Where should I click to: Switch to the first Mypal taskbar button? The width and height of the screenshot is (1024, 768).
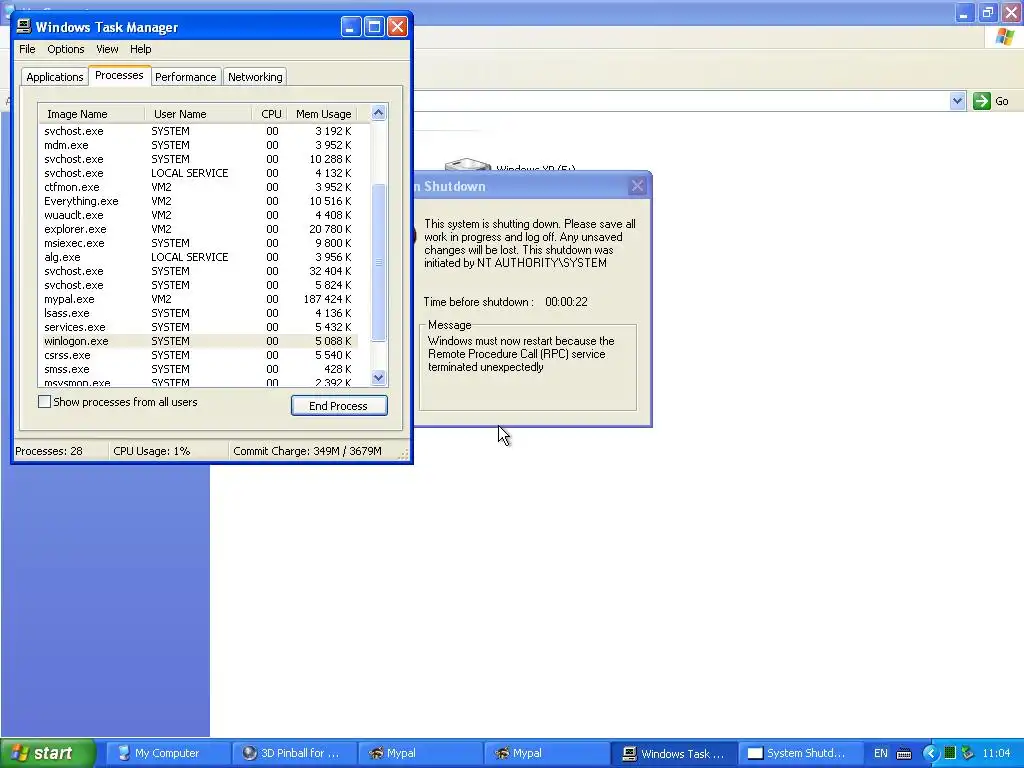pyautogui.click(x=419, y=753)
